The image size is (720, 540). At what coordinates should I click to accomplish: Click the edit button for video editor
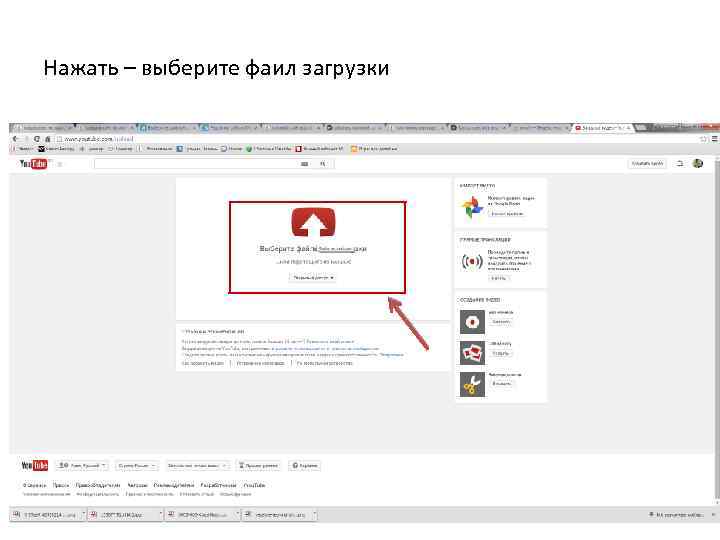tap(501, 383)
